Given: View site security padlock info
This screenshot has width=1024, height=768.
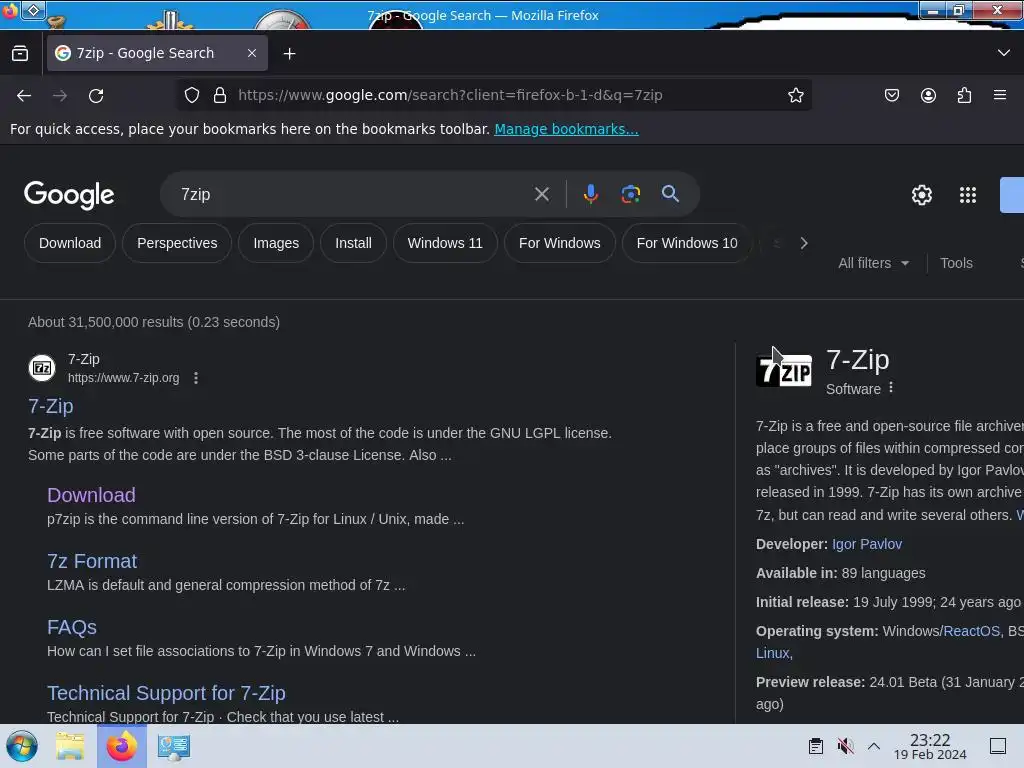Looking at the screenshot, I should pyautogui.click(x=220, y=95).
